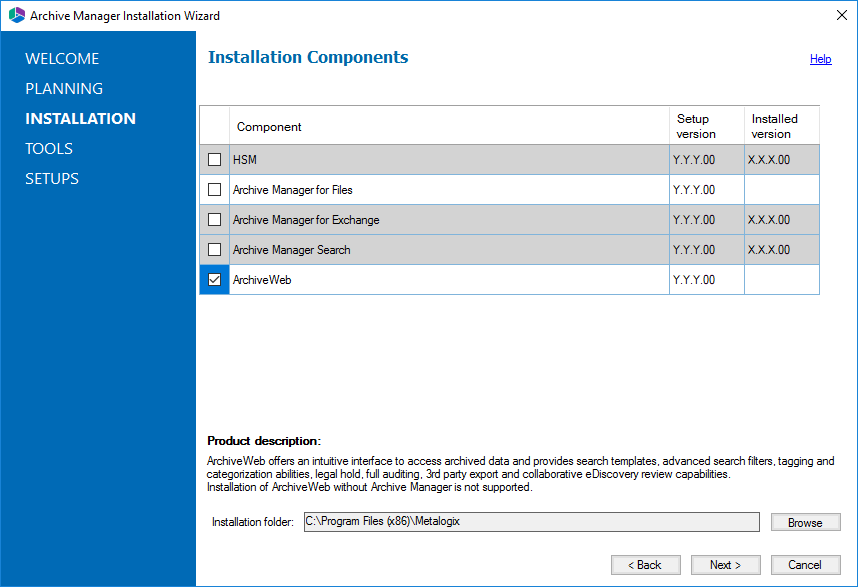Open the Help link
The image size is (858, 587).
pos(820,59)
